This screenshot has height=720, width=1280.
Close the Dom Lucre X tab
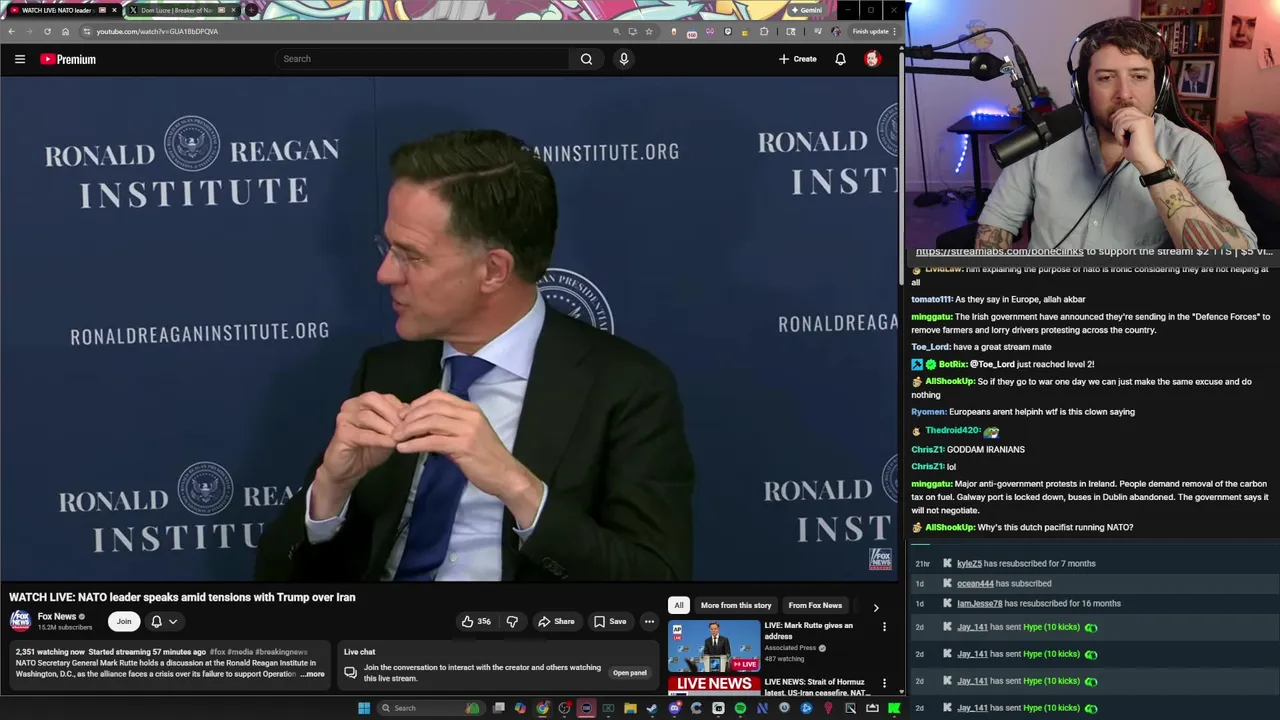234,10
